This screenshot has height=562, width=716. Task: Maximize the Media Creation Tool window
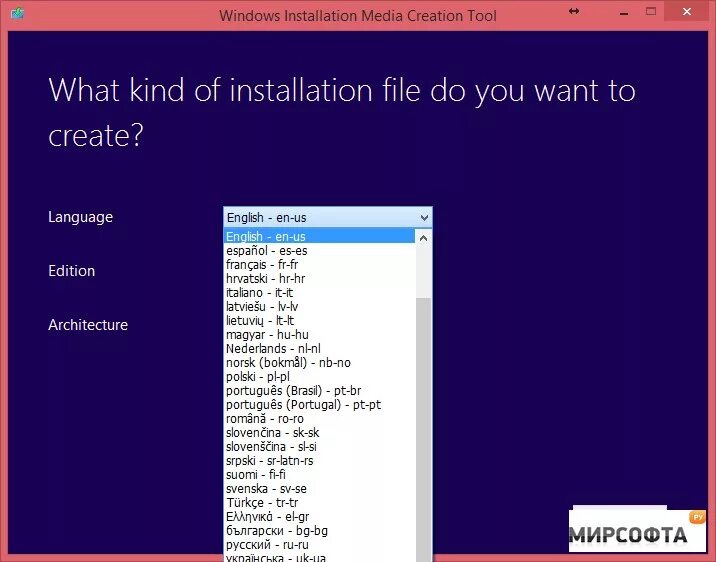(x=651, y=11)
